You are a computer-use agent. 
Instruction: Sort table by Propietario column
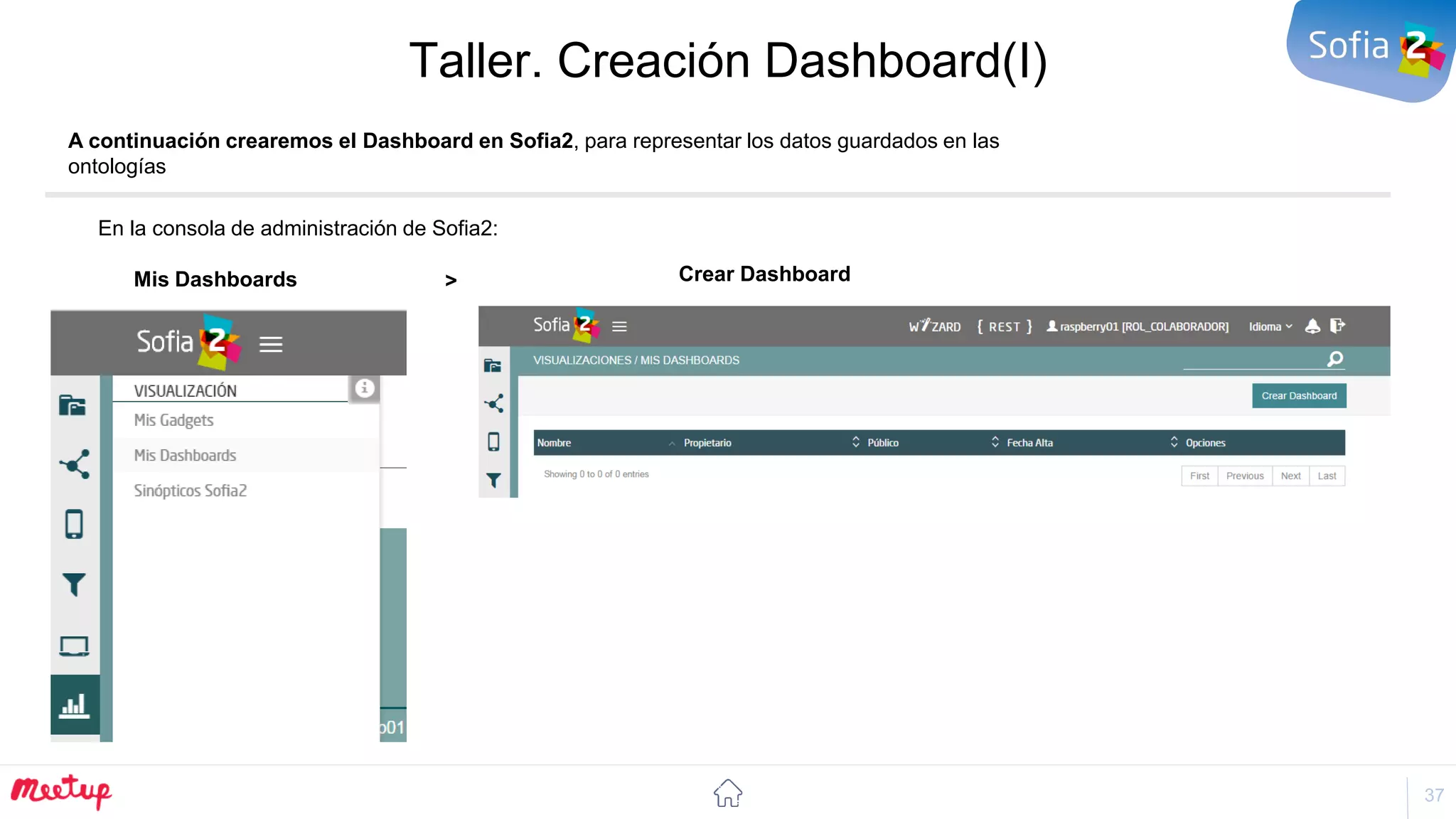click(x=772, y=443)
